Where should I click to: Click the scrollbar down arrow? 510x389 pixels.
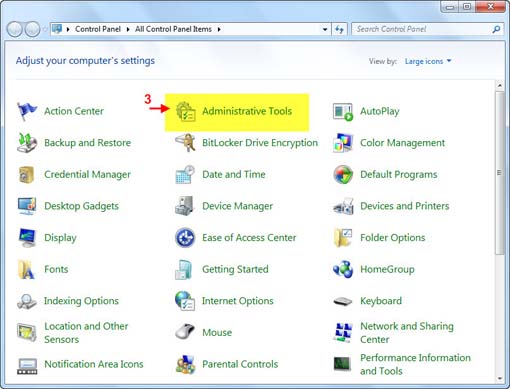[500, 378]
